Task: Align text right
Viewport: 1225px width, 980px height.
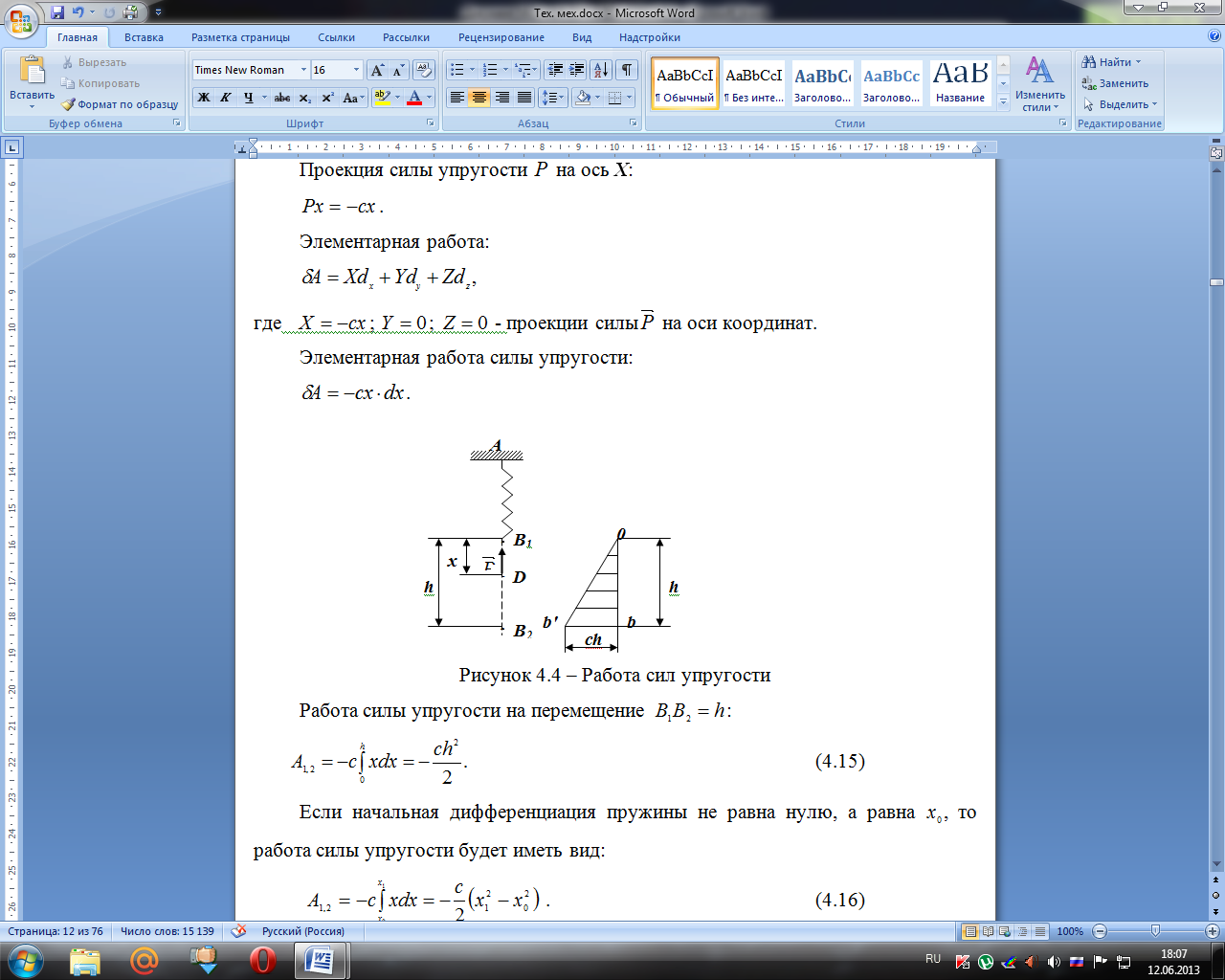Action: 501,98
